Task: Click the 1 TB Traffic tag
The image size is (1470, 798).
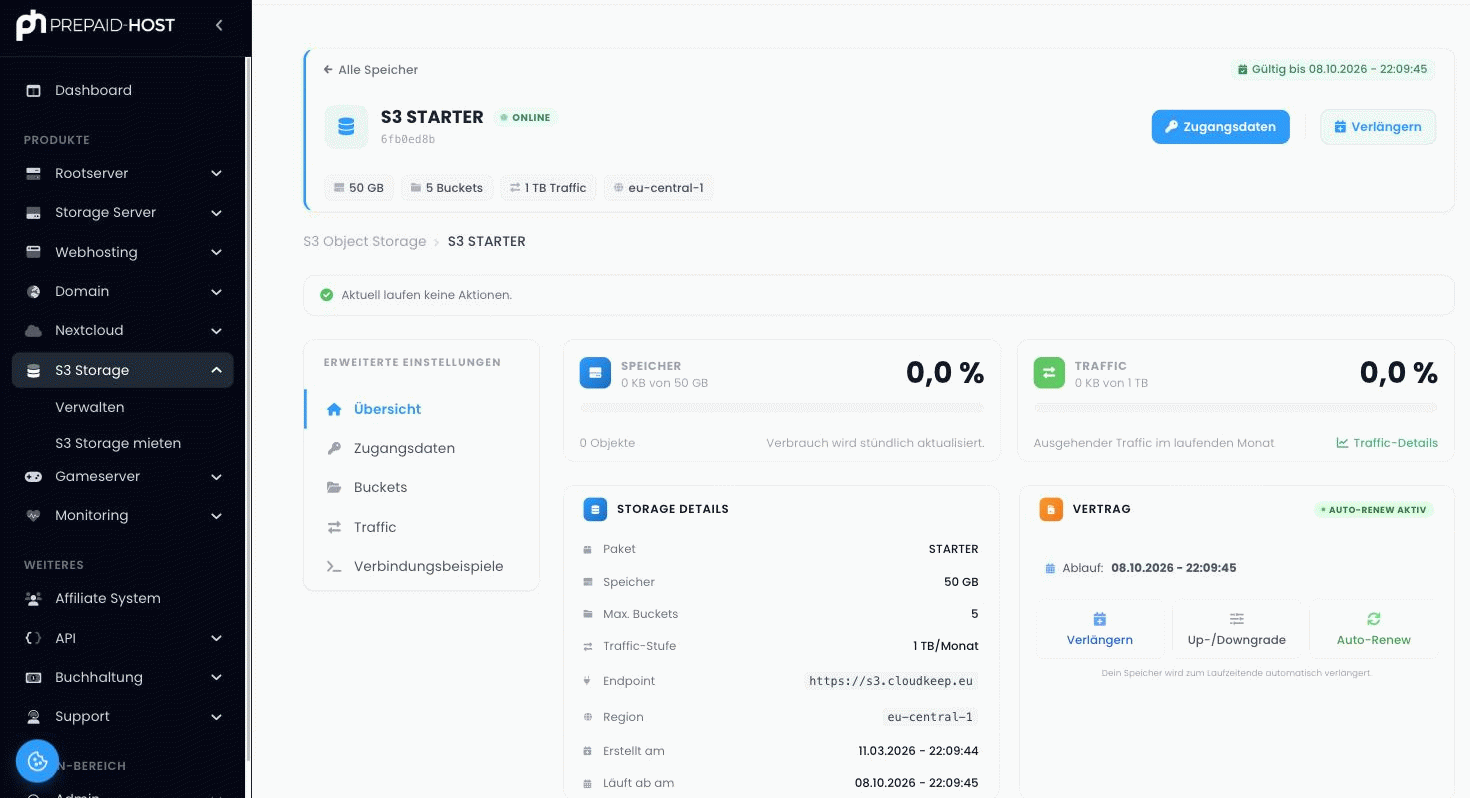Action: 548,187
